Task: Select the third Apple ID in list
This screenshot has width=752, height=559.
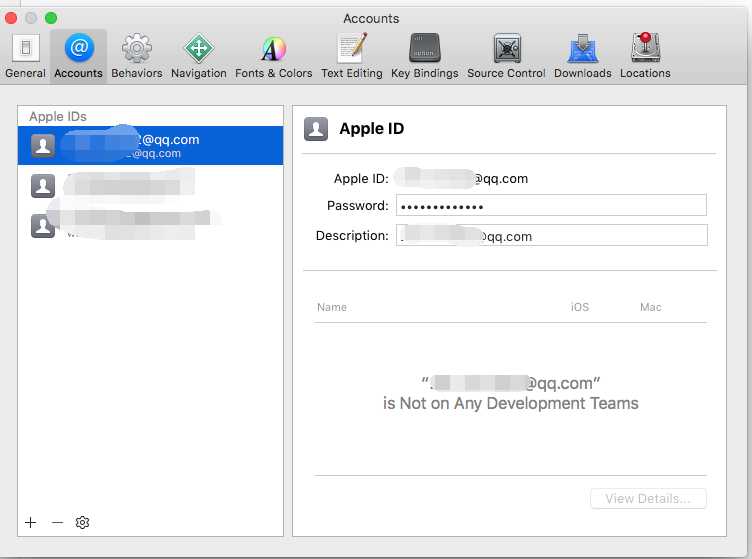Action: click(x=150, y=224)
